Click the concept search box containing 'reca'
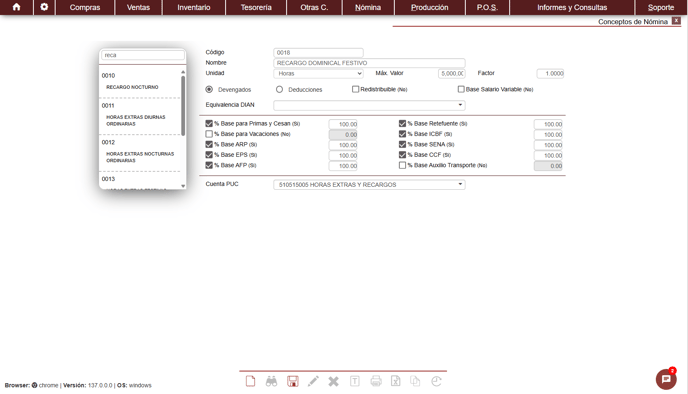Screen dimensions: 688x394 pos(143,55)
